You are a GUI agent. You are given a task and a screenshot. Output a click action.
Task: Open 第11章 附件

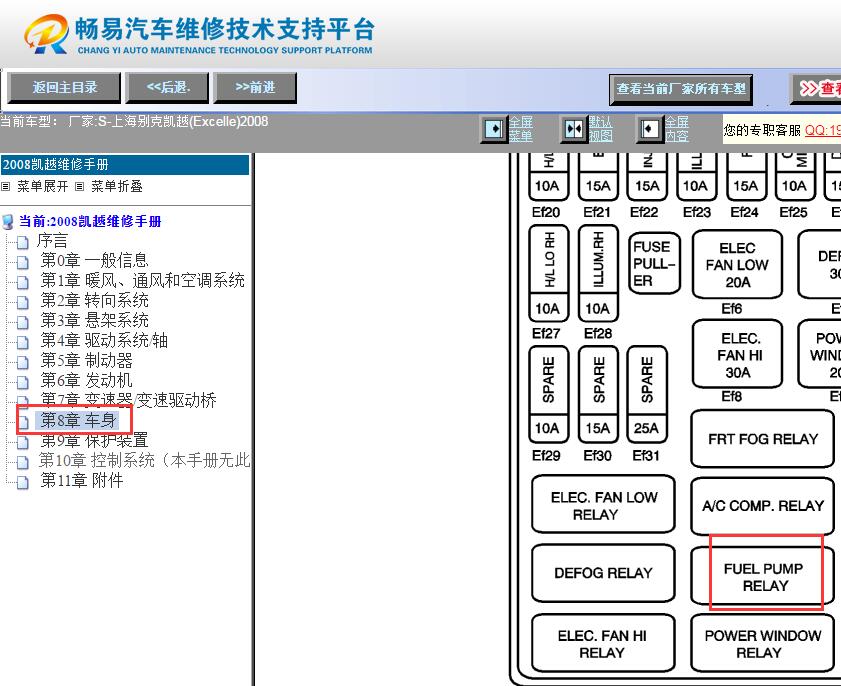pyautogui.click(x=82, y=480)
